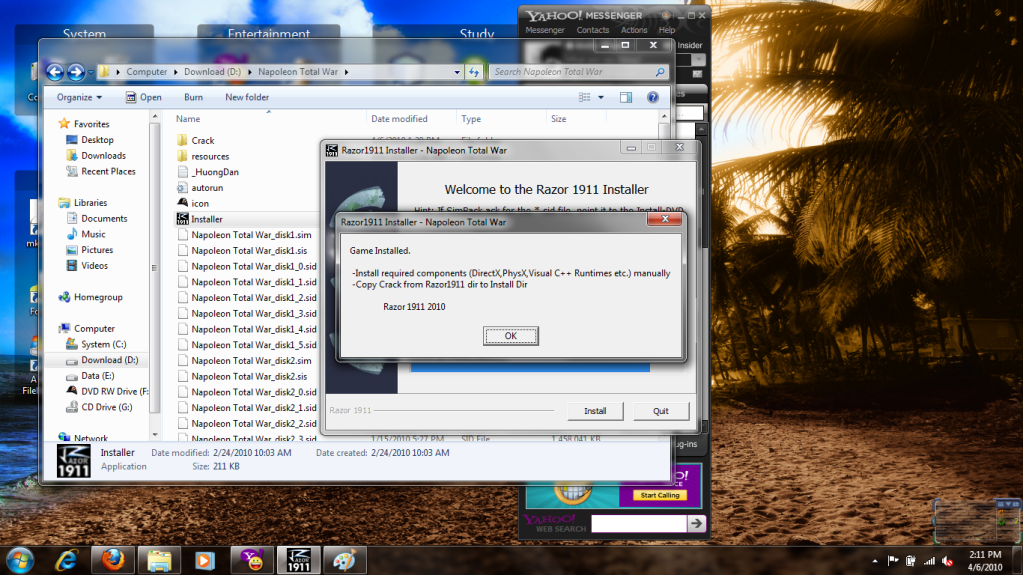
Task: Sort files by Type column
Action: [x=471, y=119]
